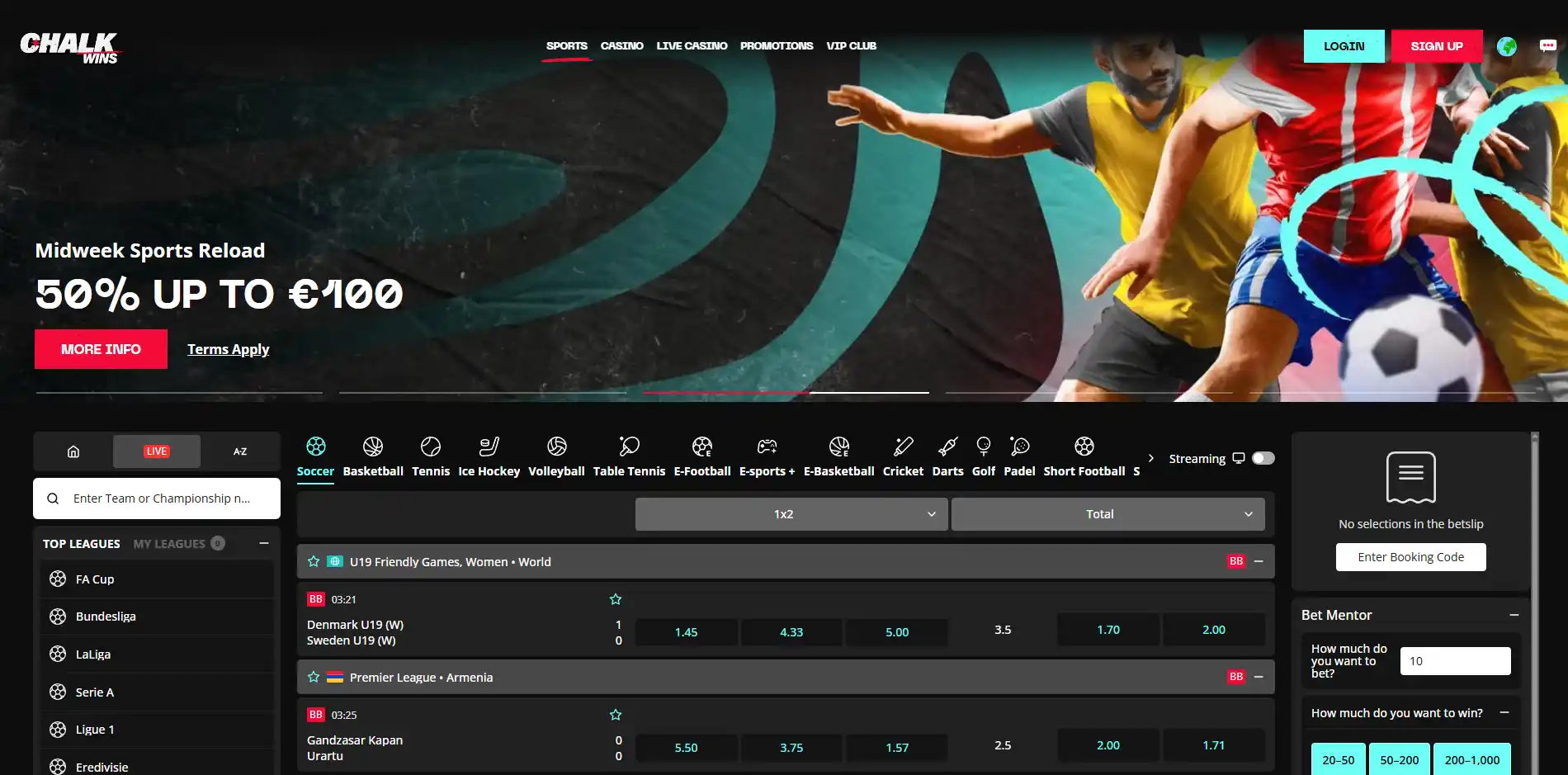Select E-Football sport icon
Screen dimensions: 1568x775
[702, 457]
